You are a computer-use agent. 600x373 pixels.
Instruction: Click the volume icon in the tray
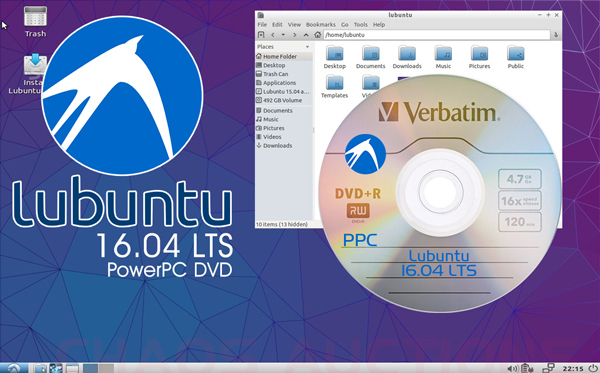(512, 368)
